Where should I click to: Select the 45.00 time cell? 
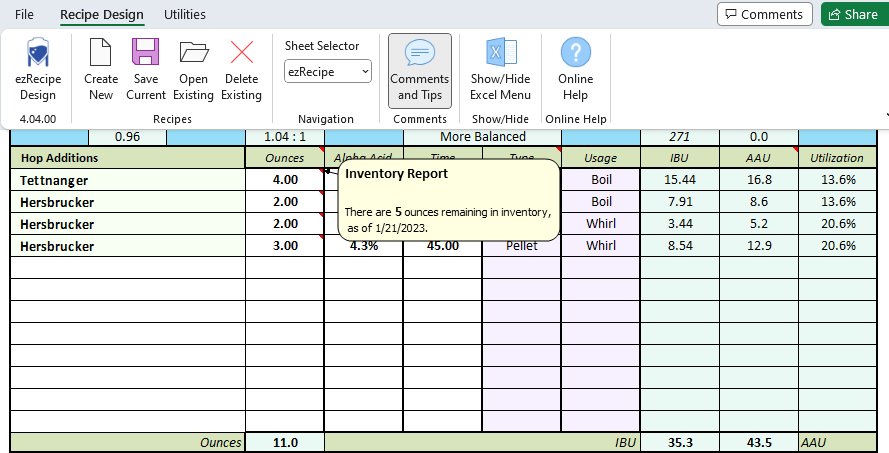tap(442, 247)
